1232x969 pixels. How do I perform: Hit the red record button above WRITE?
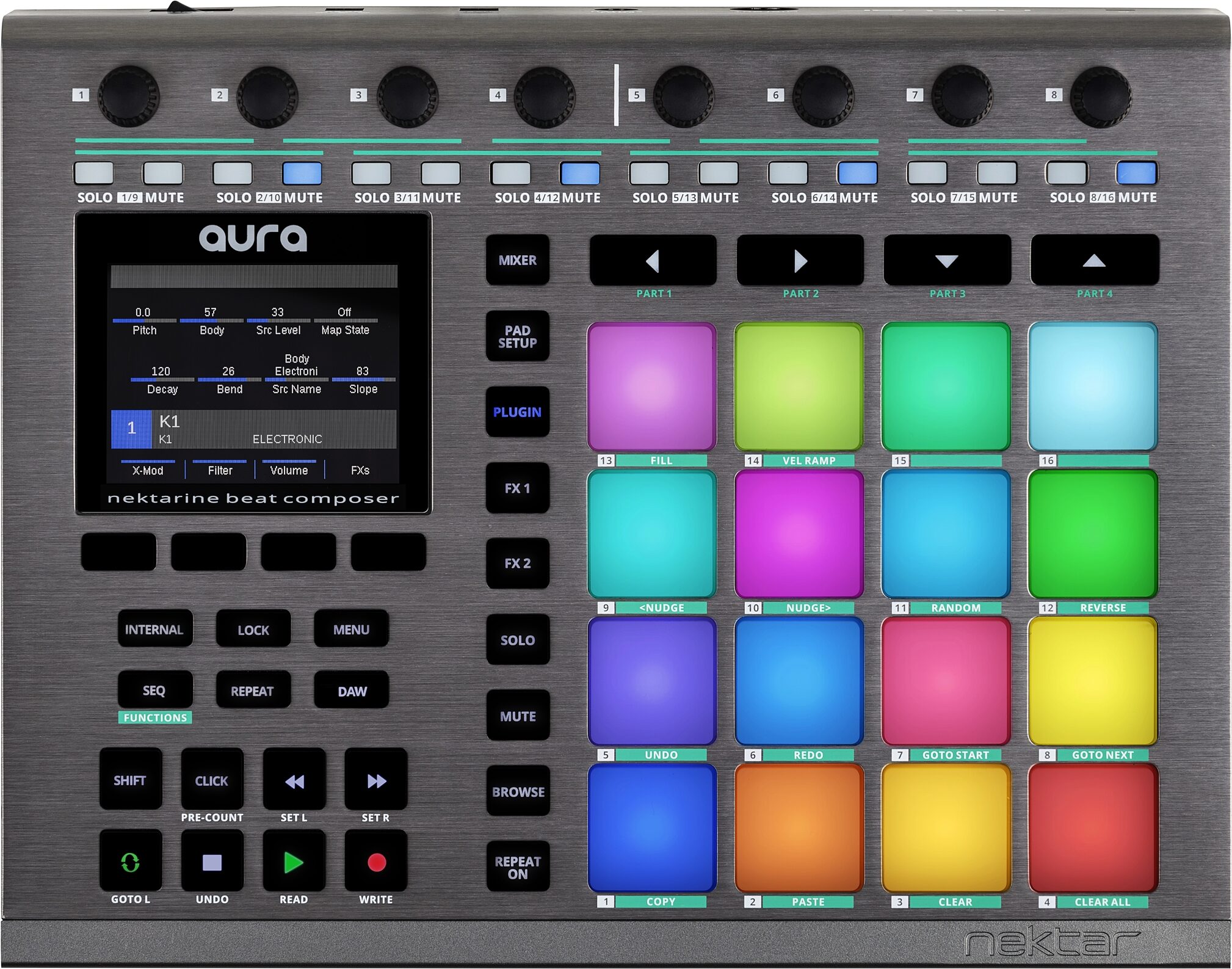375,861
